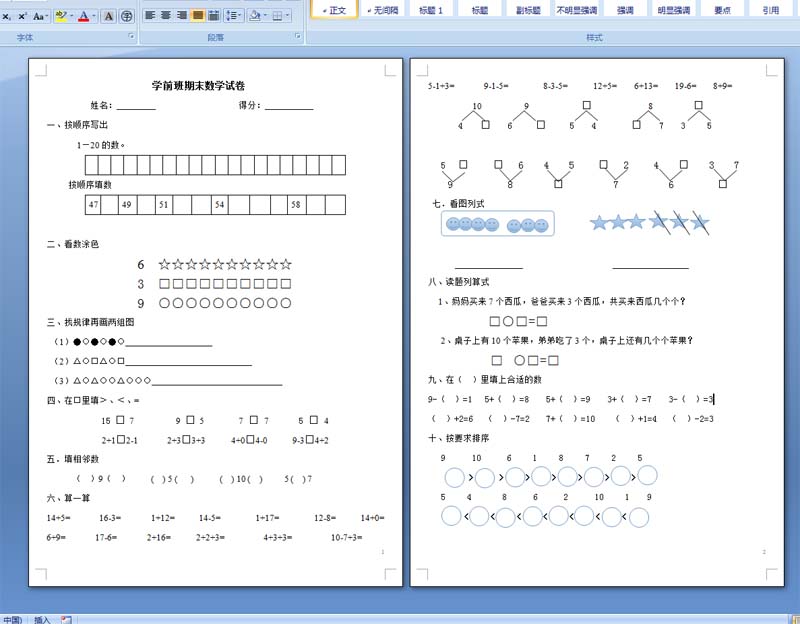800x624 pixels.
Task: Click the heading 十、按要求排序
Action: click(459, 438)
